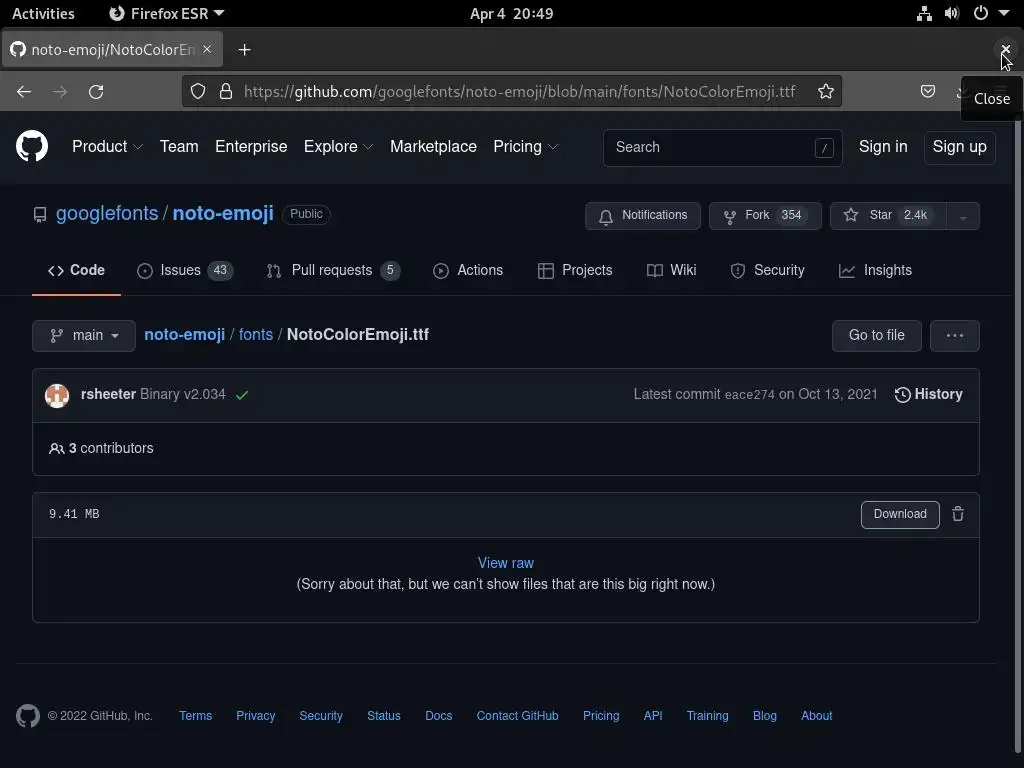Screen dimensions: 1024x768
Task: Open the main branch selector
Action: pos(84,336)
